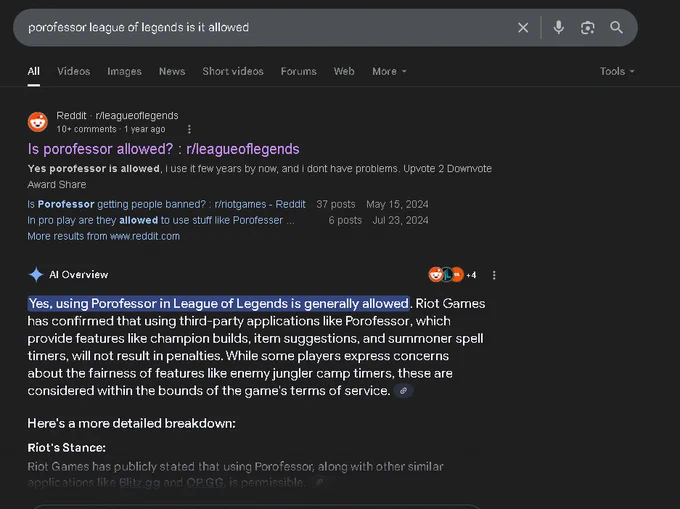Click the 'May 15, 2024' date text
The width and height of the screenshot is (680, 509).
(397, 204)
